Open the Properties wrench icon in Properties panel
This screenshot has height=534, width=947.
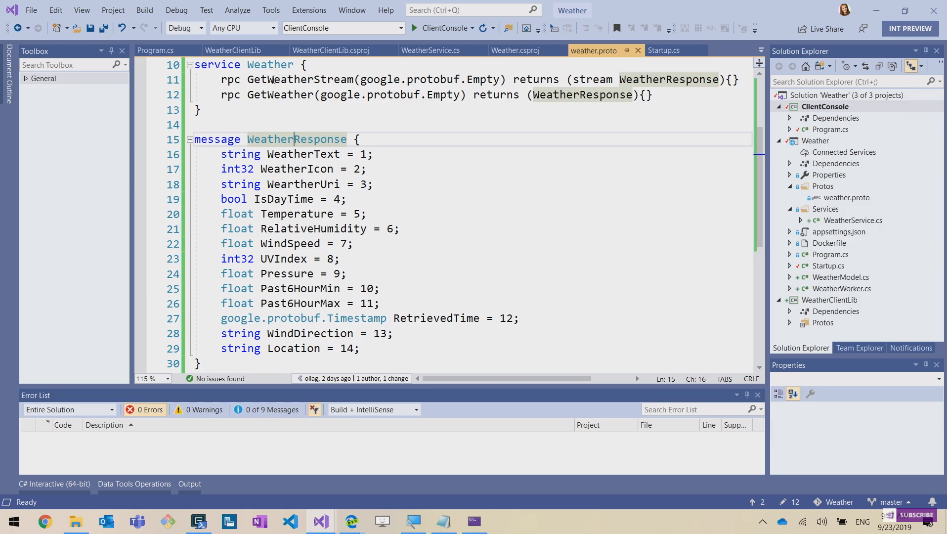(810, 394)
